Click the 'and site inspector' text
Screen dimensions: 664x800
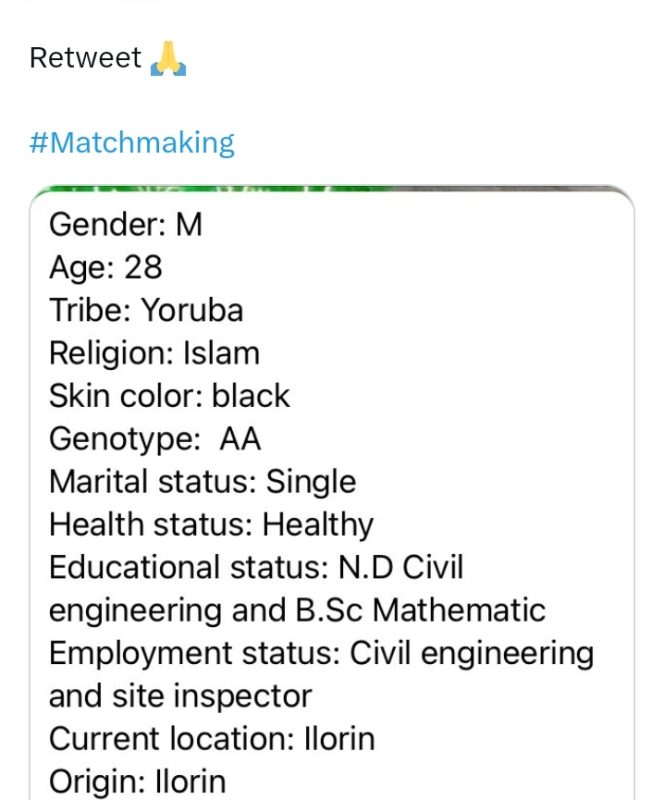[180, 696]
